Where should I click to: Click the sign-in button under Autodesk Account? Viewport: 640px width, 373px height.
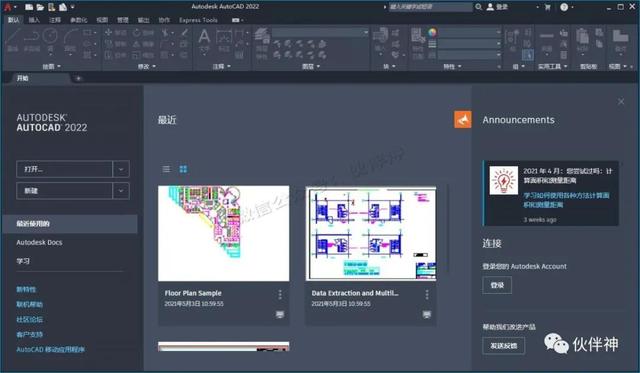coord(497,285)
